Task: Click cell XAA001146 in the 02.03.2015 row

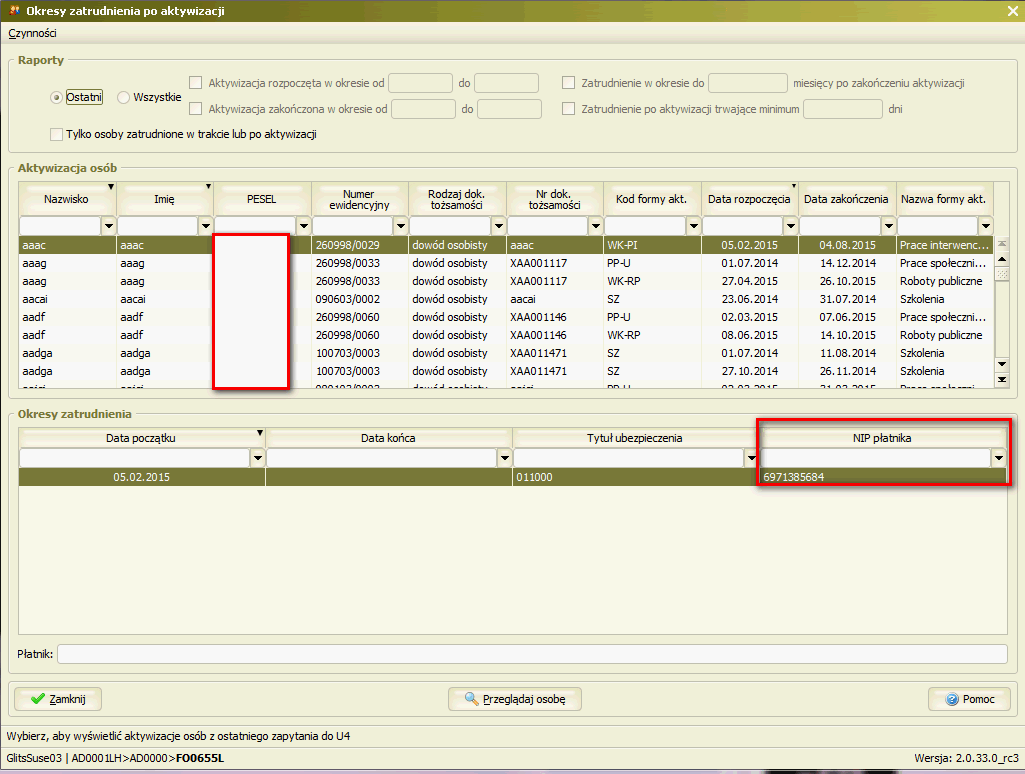Action: (554, 317)
